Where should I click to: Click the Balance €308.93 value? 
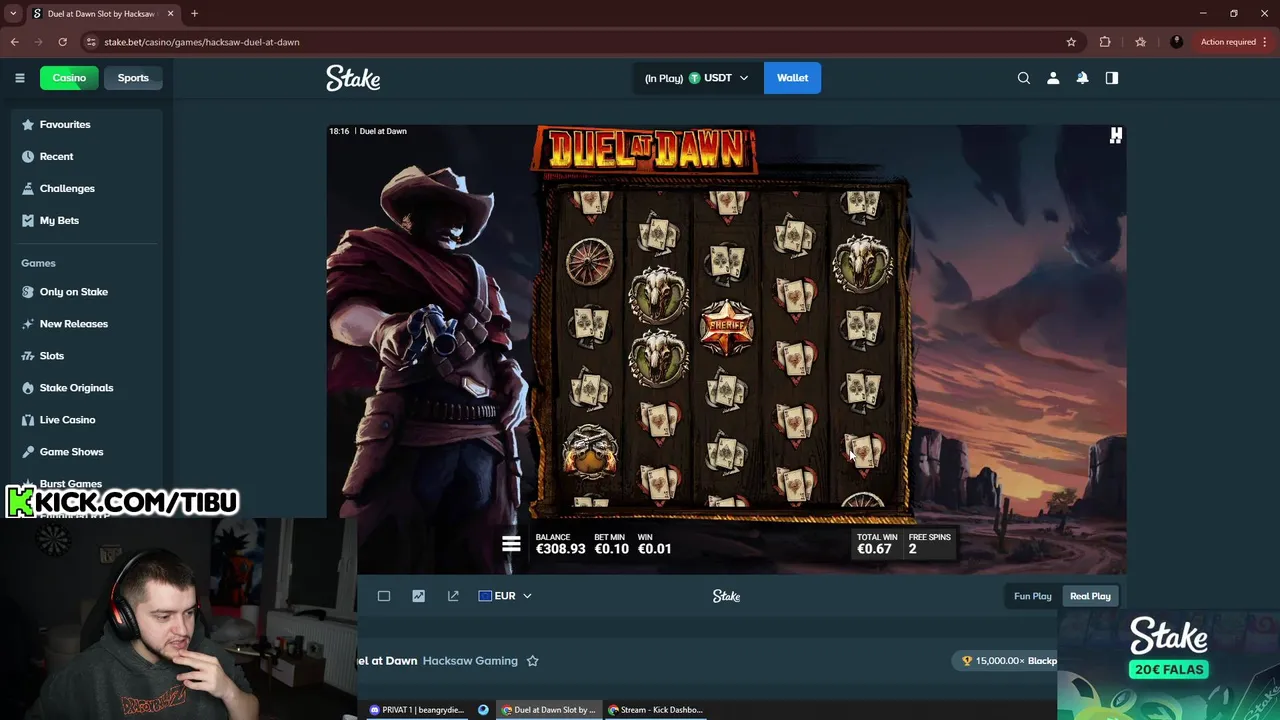point(560,549)
